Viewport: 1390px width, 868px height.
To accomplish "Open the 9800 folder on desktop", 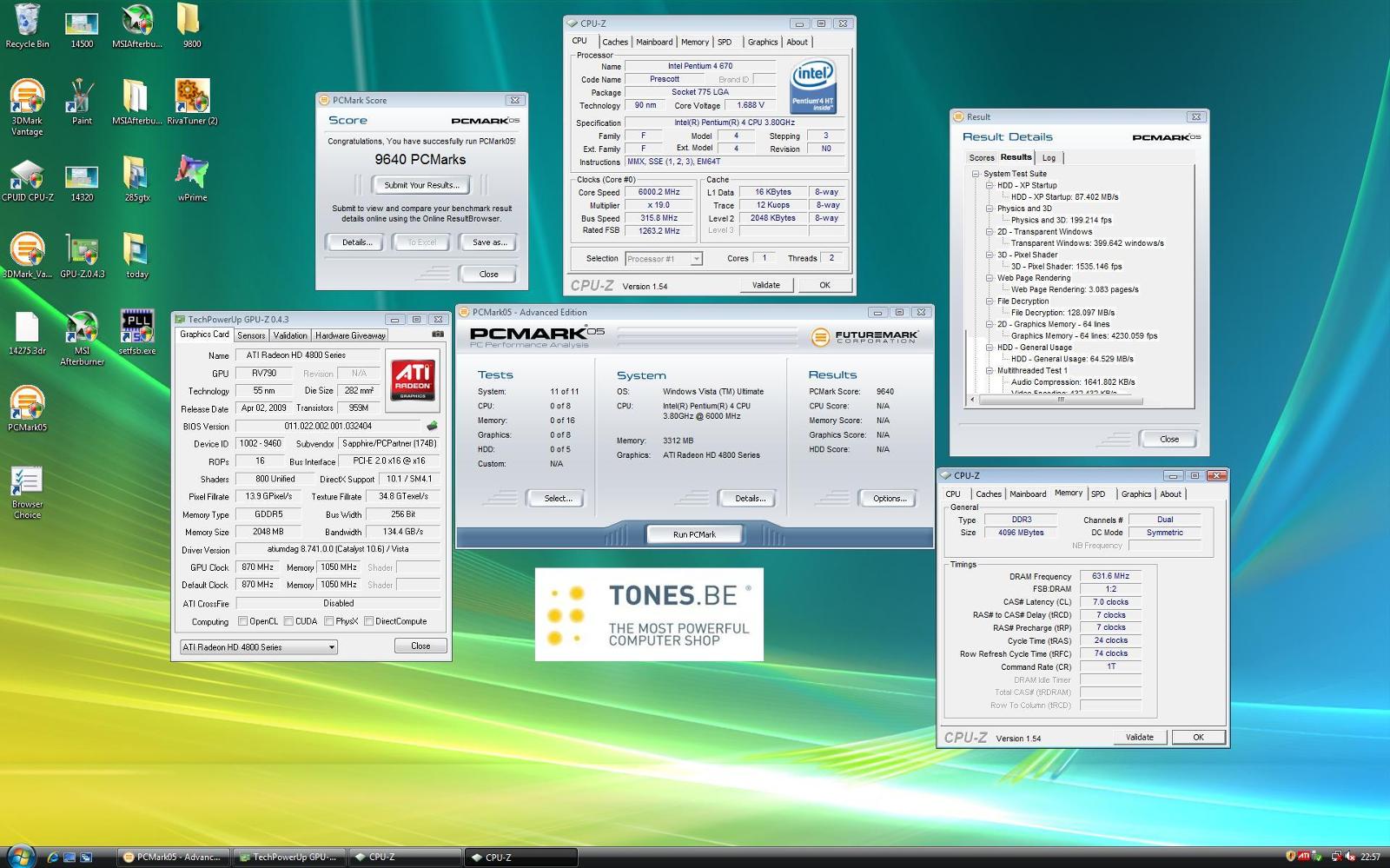I will [x=192, y=26].
